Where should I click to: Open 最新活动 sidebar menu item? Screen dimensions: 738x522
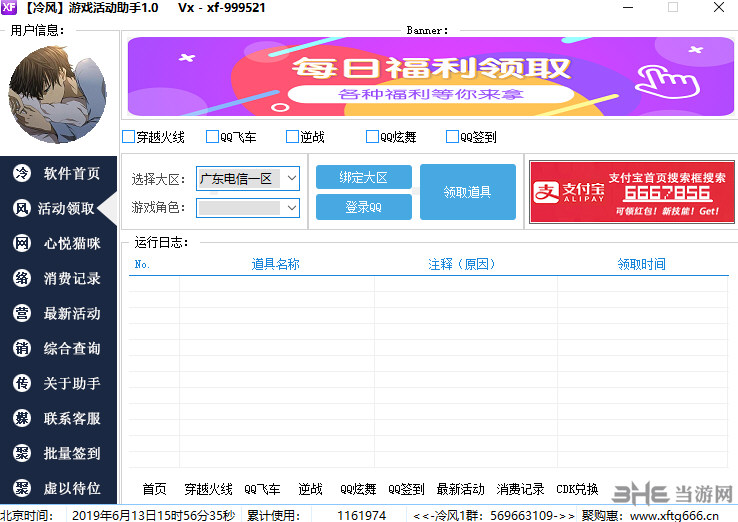[58, 313]
